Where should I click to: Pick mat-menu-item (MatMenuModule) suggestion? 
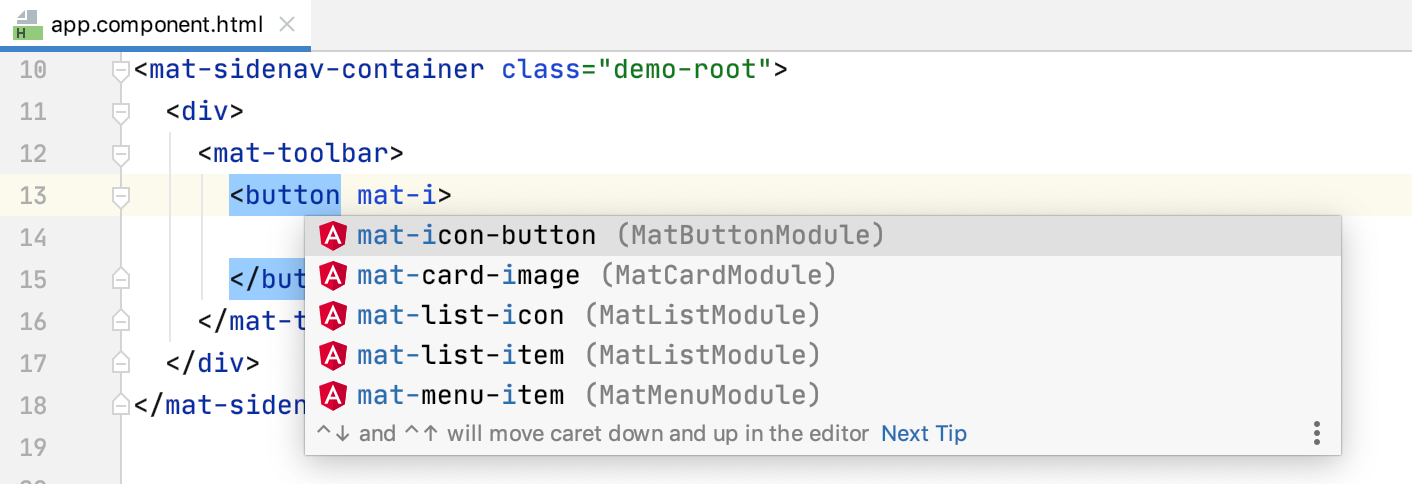tap(823, 395)
